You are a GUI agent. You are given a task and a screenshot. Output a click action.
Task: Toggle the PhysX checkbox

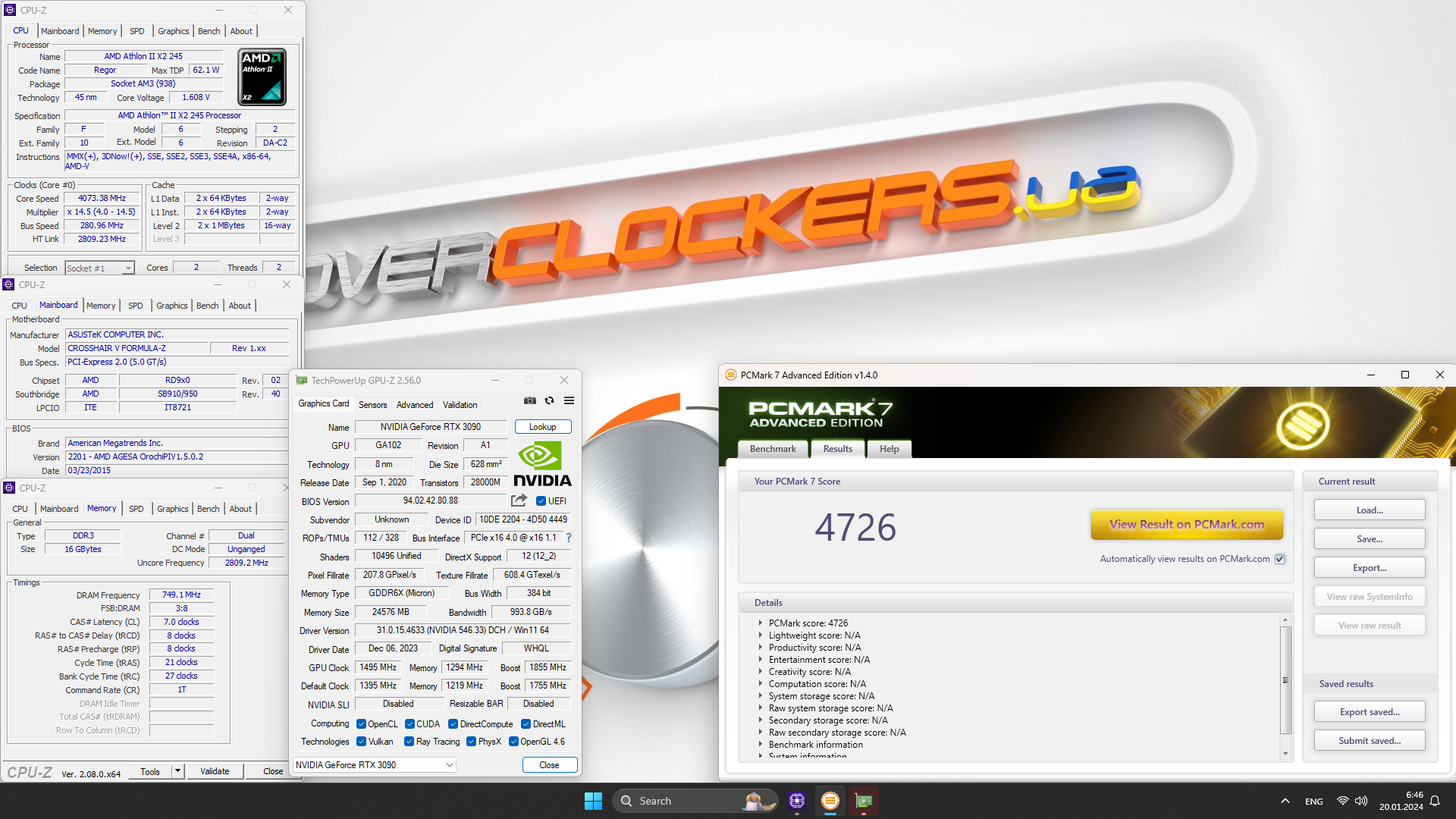point(472,742)
